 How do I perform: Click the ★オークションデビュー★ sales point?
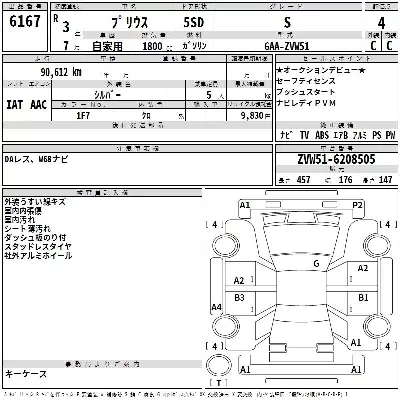tap(321, 70)
